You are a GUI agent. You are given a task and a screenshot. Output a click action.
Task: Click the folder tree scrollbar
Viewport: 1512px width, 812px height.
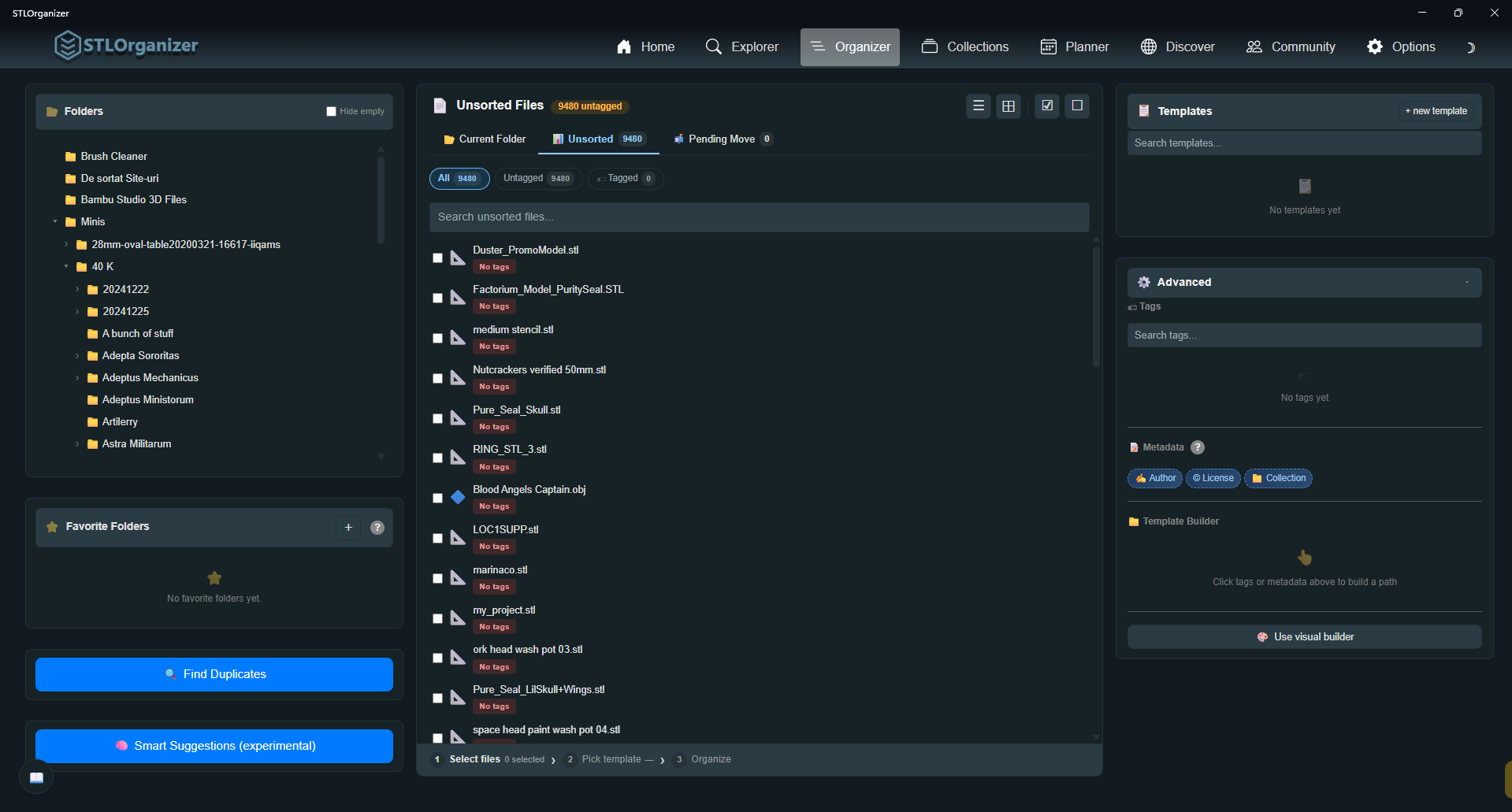click(x=381, y=201)
